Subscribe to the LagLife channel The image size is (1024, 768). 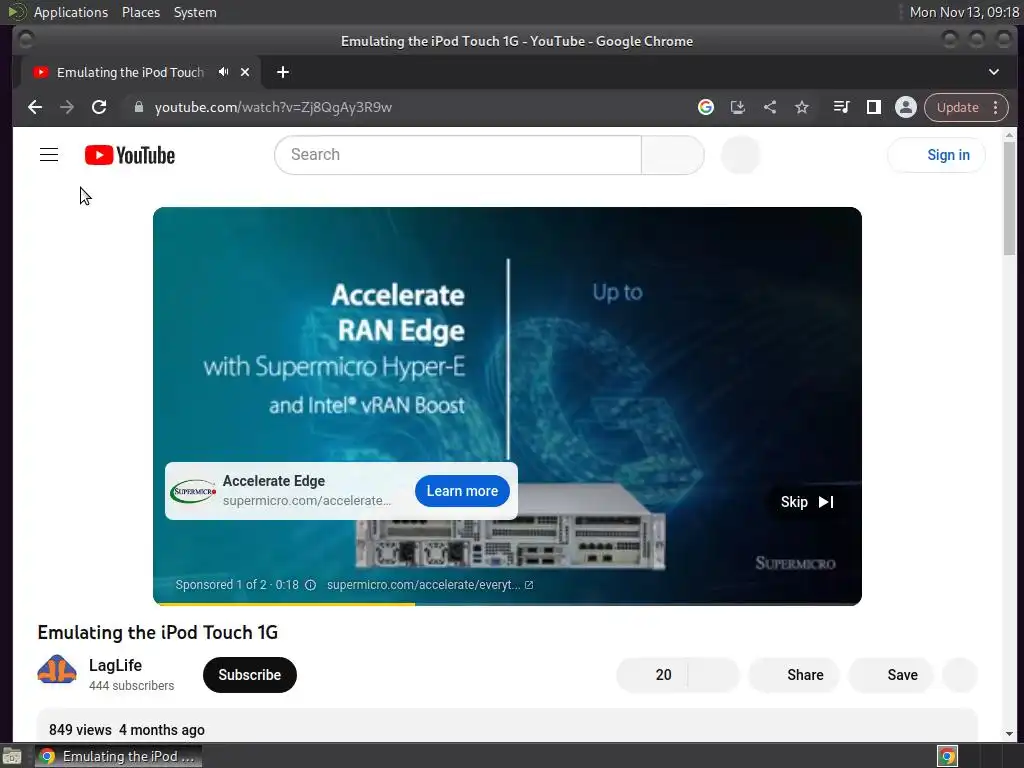tap(249, 675)
